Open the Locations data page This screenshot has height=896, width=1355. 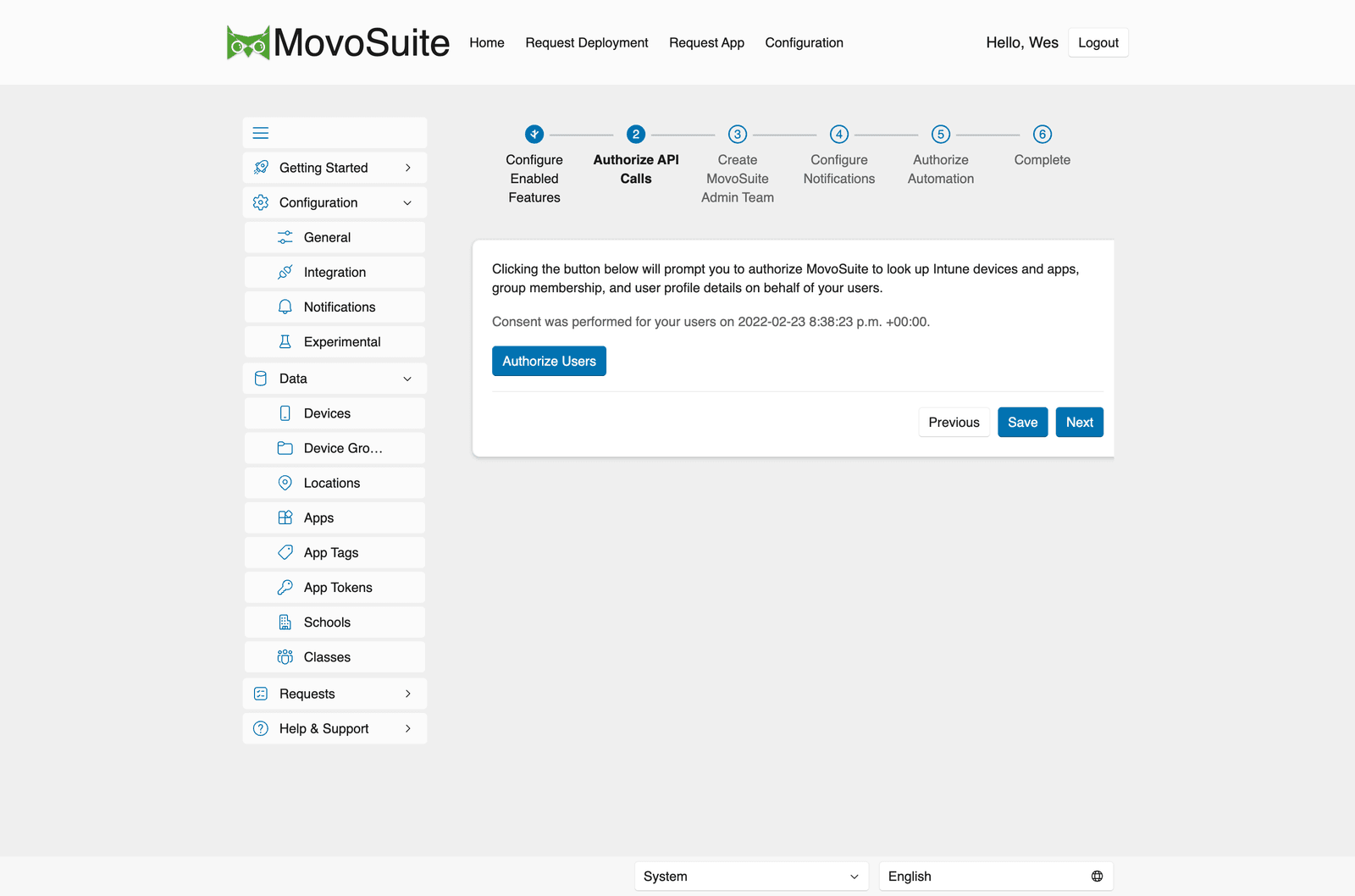click(335, 483)
